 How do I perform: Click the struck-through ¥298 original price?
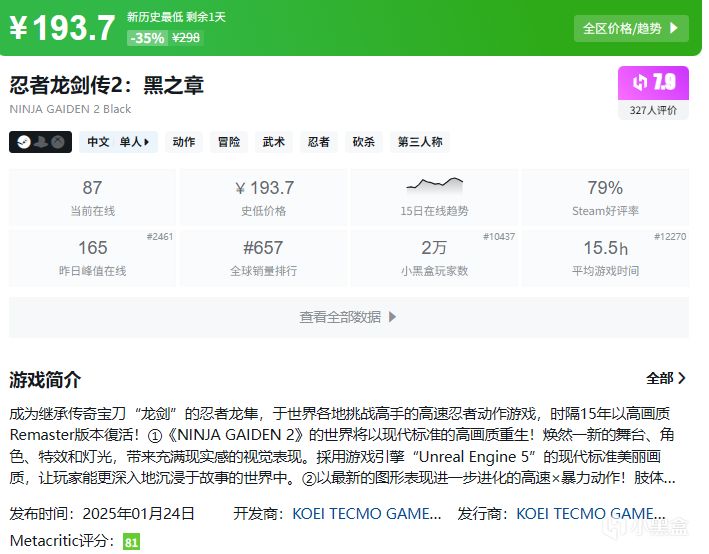186,38
